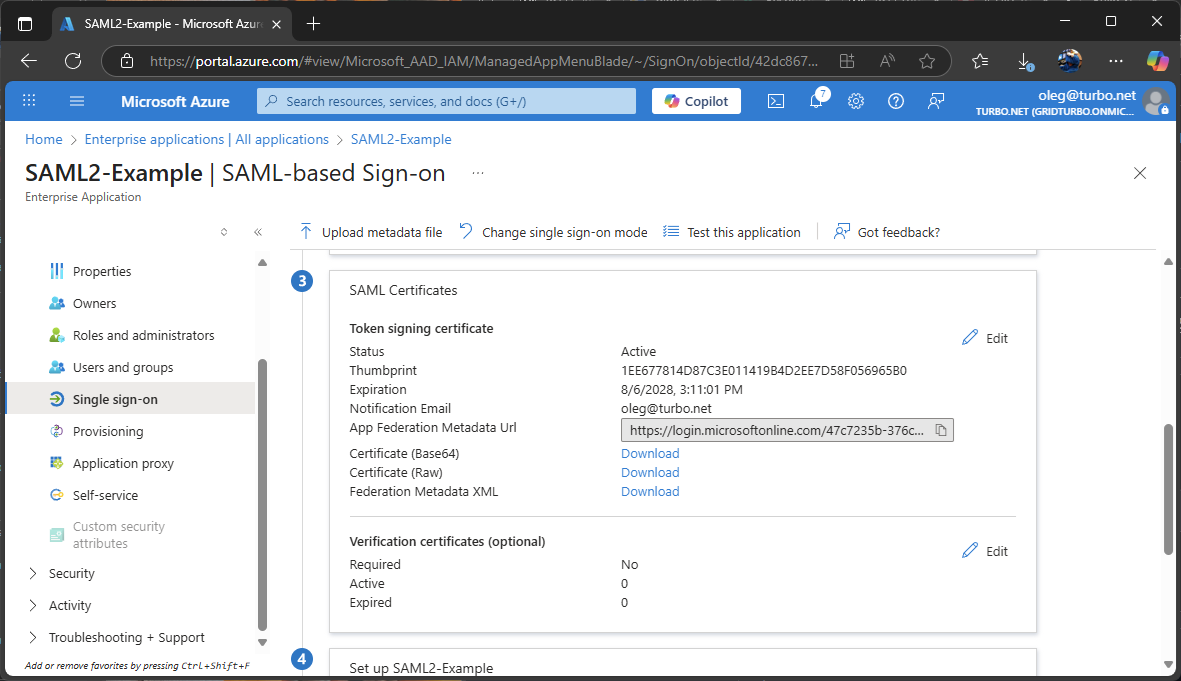Expand the Security section in sidebar
This screenshot has width=1181, height=681.
coord(71,573)
